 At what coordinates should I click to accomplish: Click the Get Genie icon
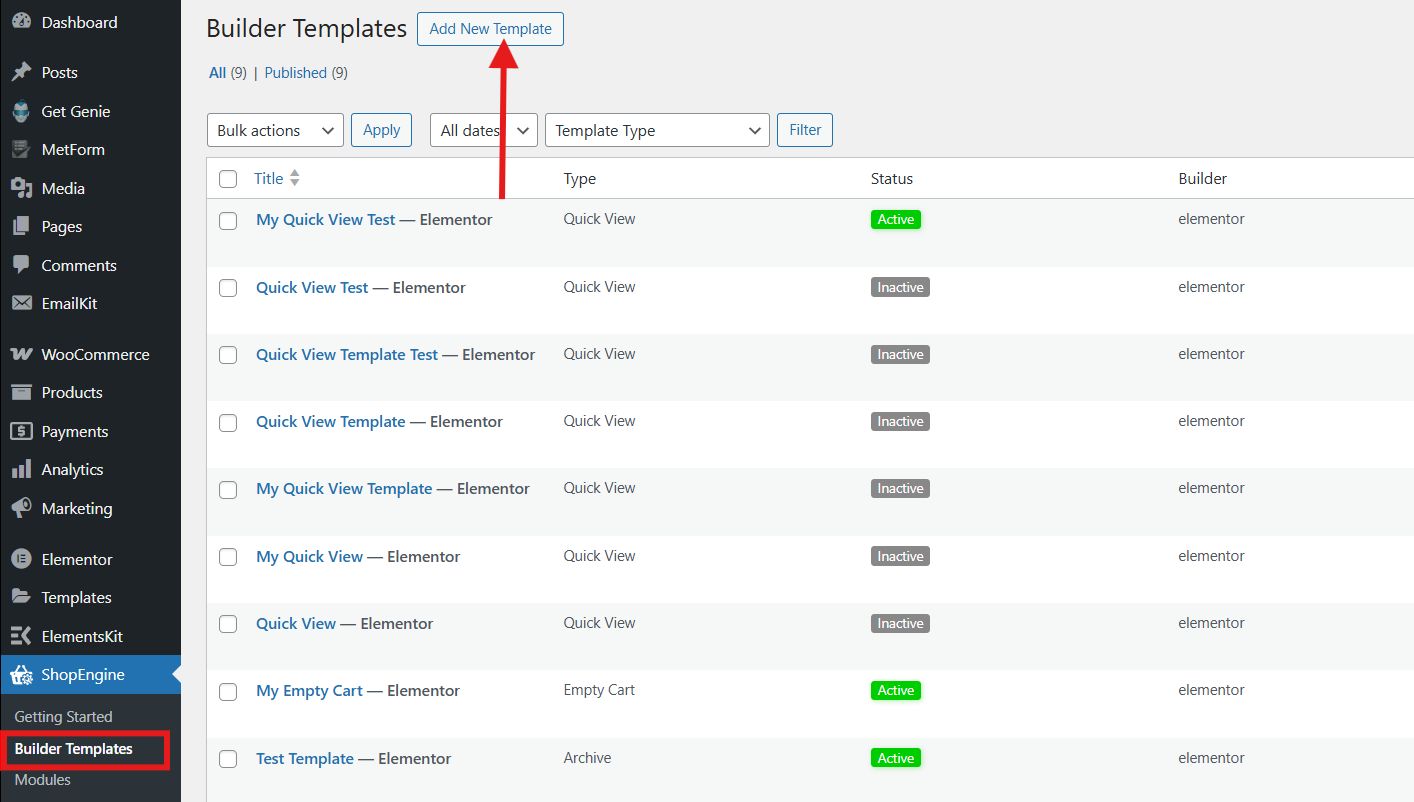(x=21, y=112)
